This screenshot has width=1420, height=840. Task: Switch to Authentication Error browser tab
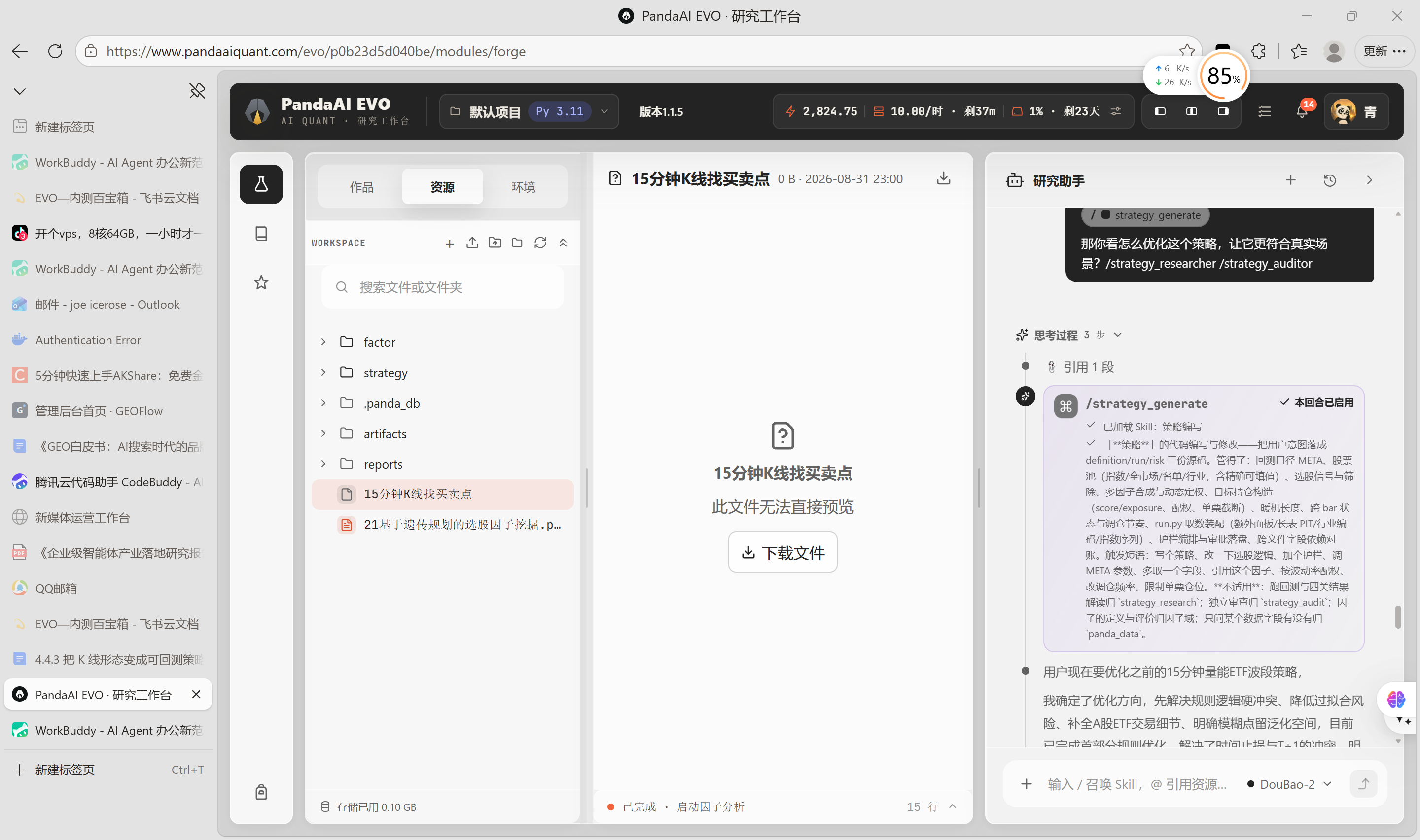pyautogui.click(x=107, y=340)
